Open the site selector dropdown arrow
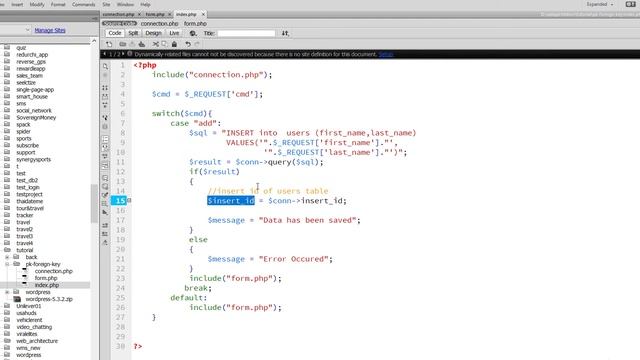 [x=27, y=30]
